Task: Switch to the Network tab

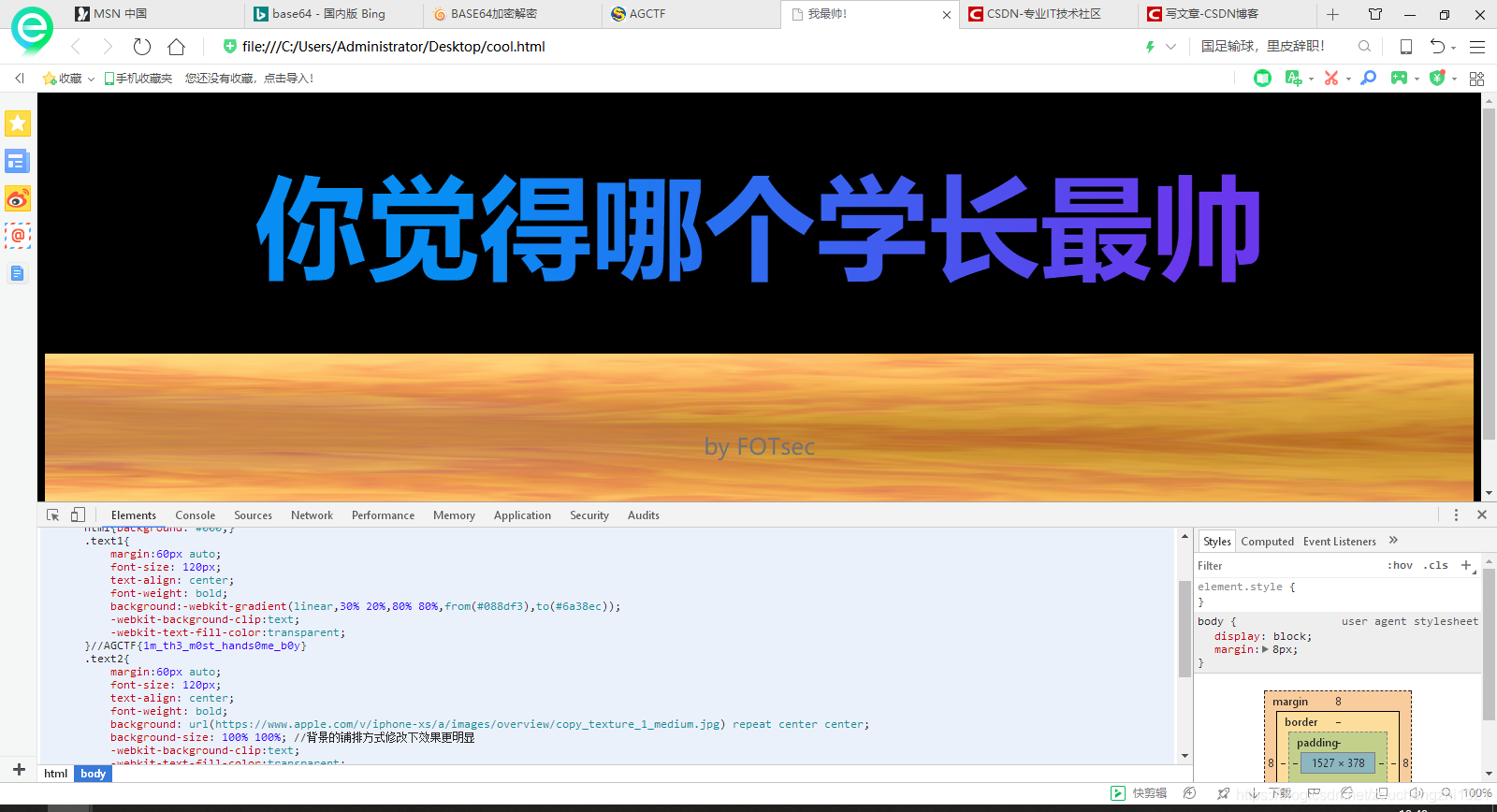Action: (312, 515)
